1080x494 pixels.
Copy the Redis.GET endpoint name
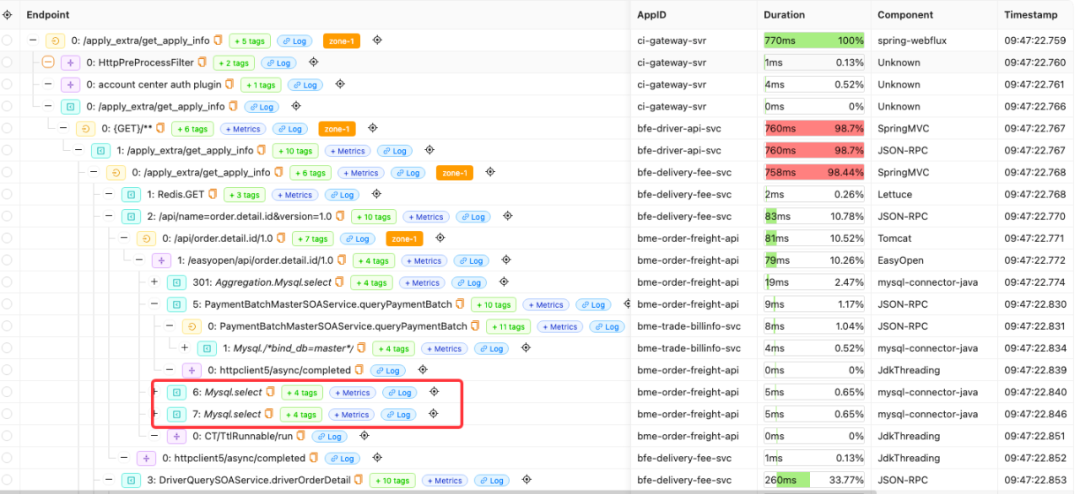pyautogui.click(x=214, y=194)
